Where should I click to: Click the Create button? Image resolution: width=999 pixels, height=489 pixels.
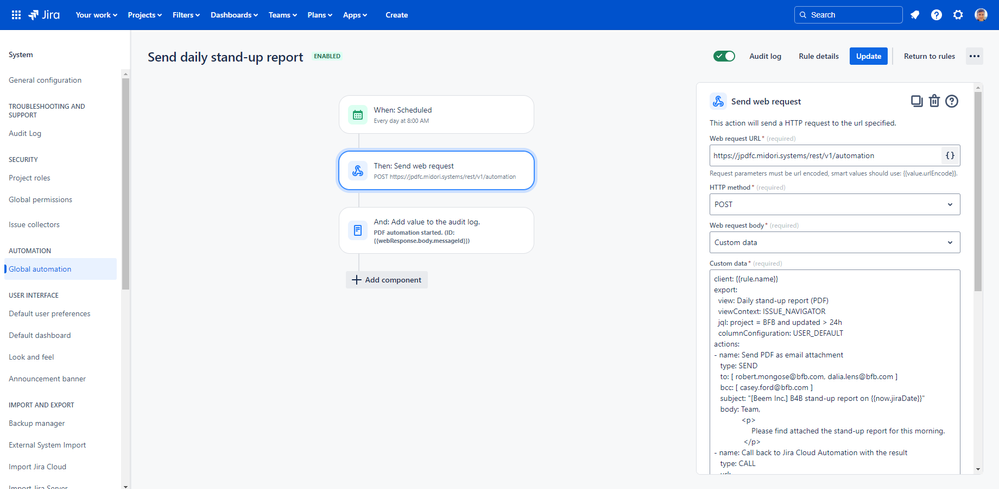coord(396,15)
